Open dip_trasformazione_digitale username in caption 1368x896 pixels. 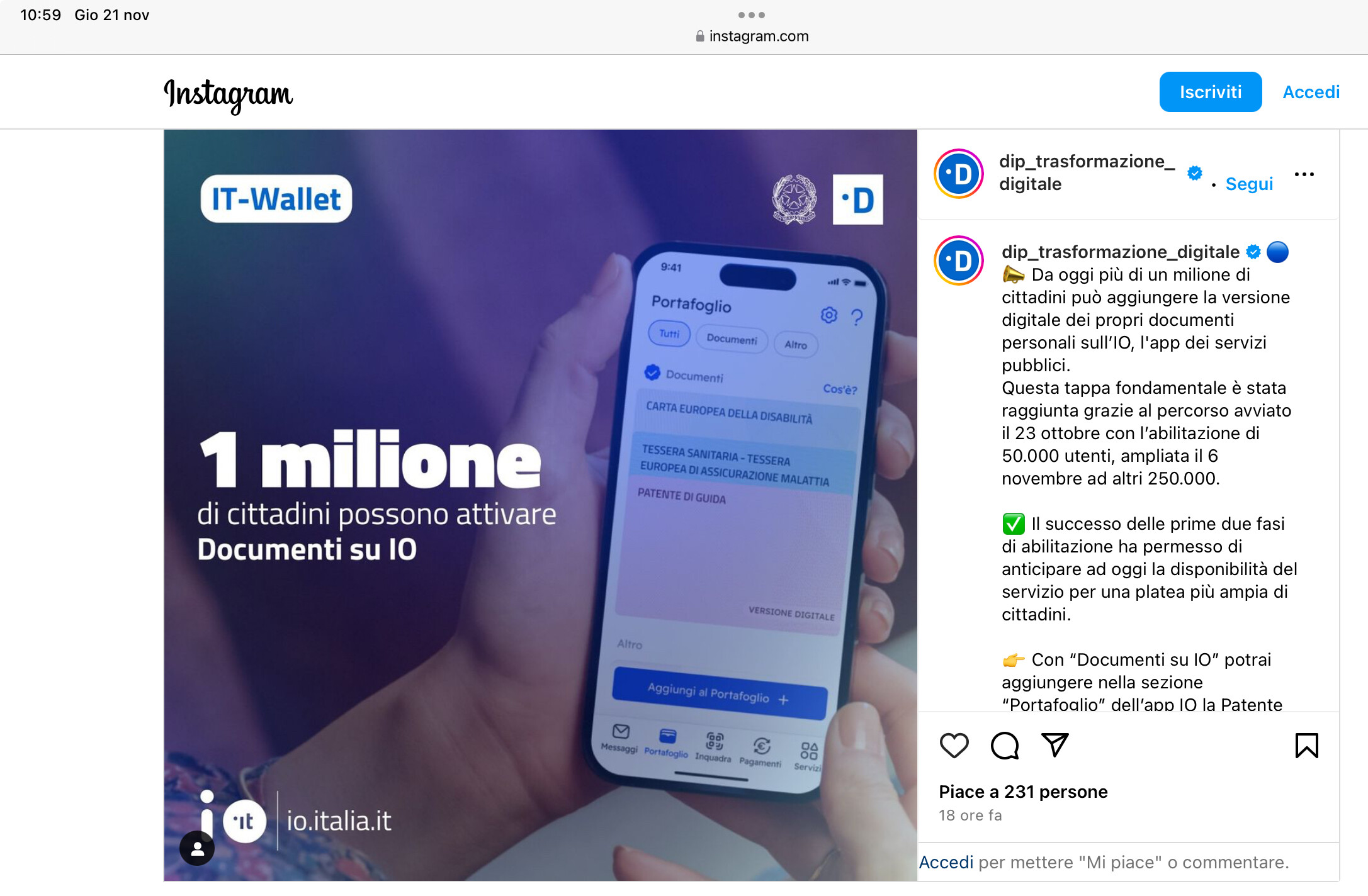click(x=1121, y=252)
